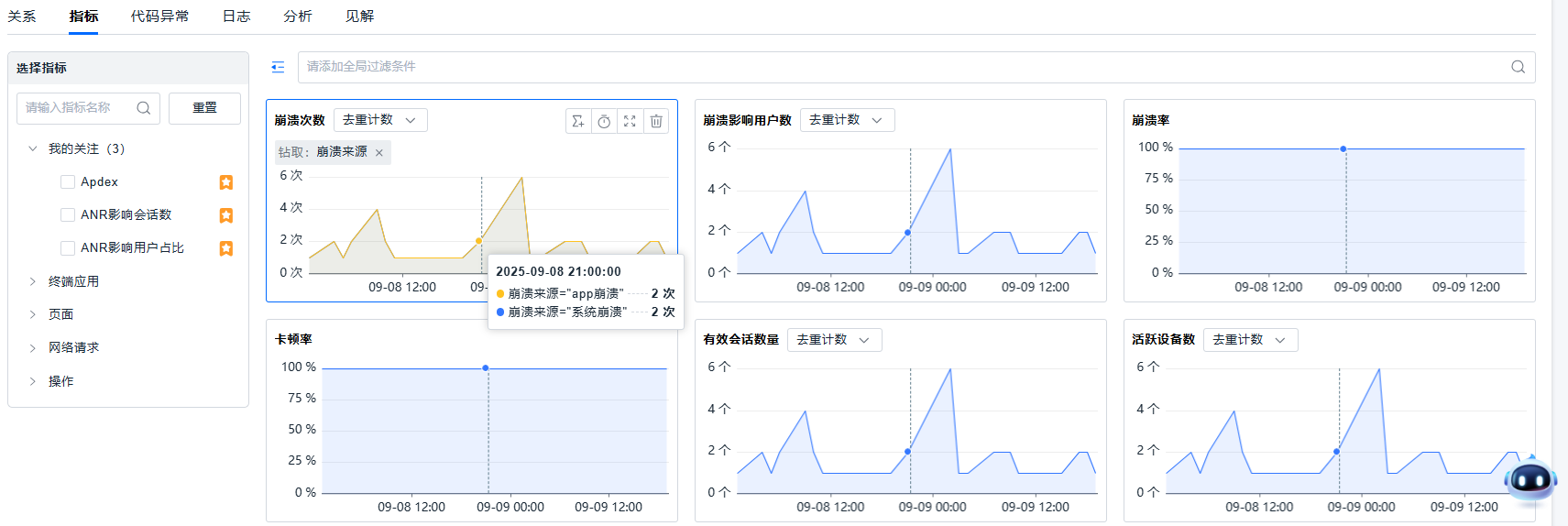Remove the 钻取: 崩溃来源 drill-down tag

click(x=379, y=153)
